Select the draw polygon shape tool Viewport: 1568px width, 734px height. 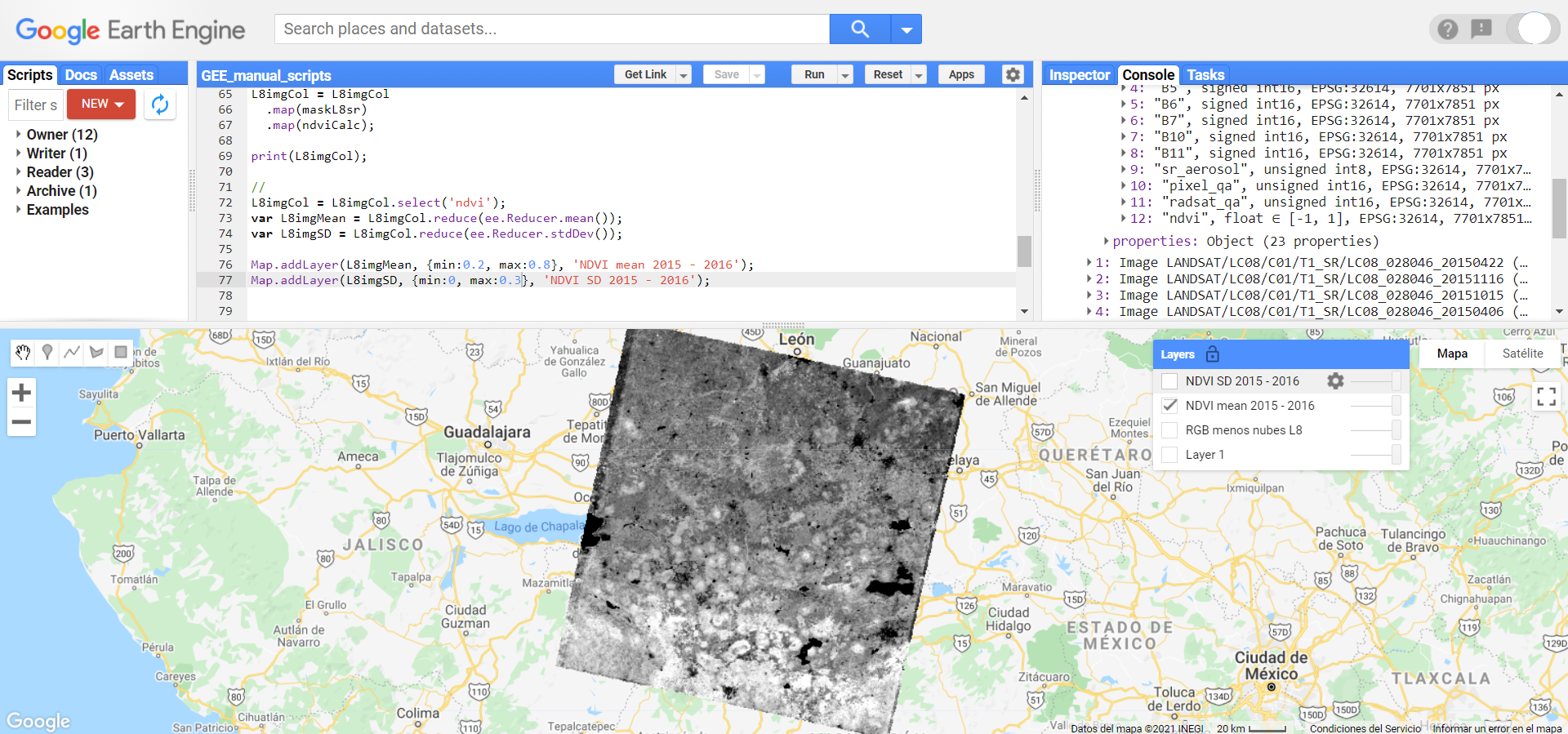(96, 352)
